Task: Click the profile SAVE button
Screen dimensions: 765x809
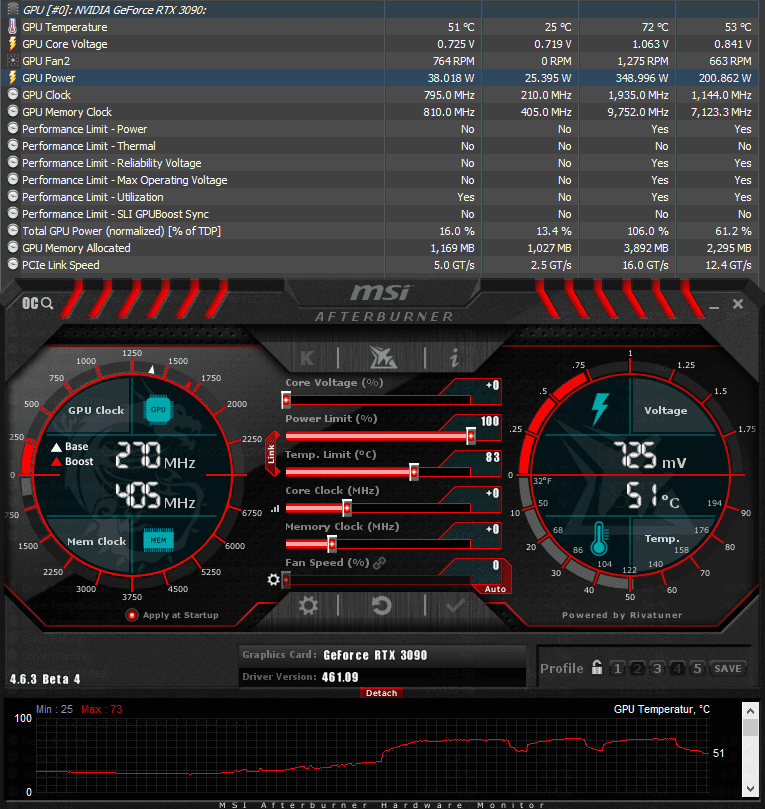Action: [728, 668]
